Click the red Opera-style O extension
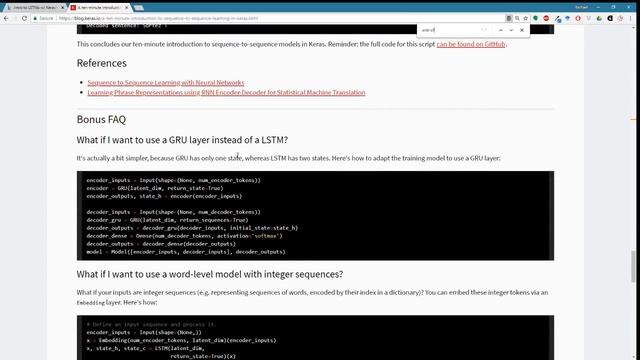This screenshot has height=360, width=640. (578, 18)
